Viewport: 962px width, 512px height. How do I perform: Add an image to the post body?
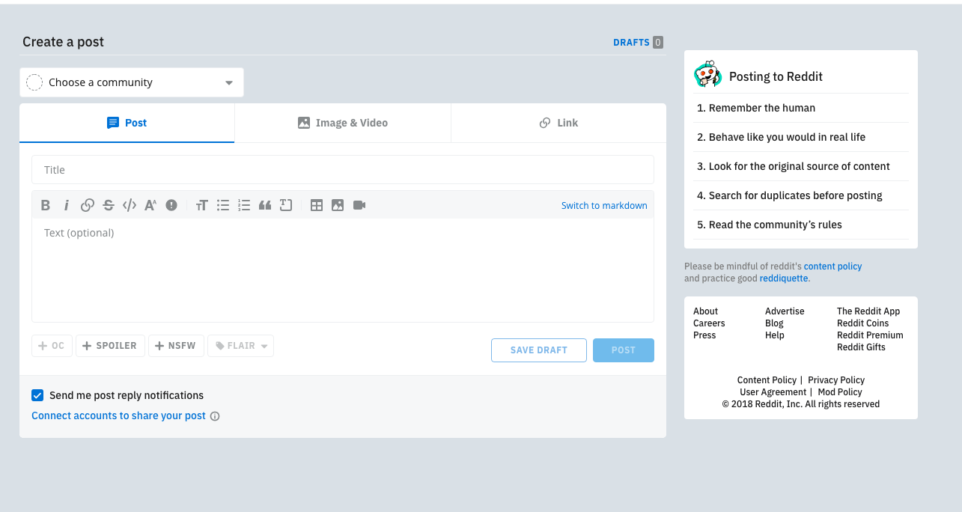337,205
